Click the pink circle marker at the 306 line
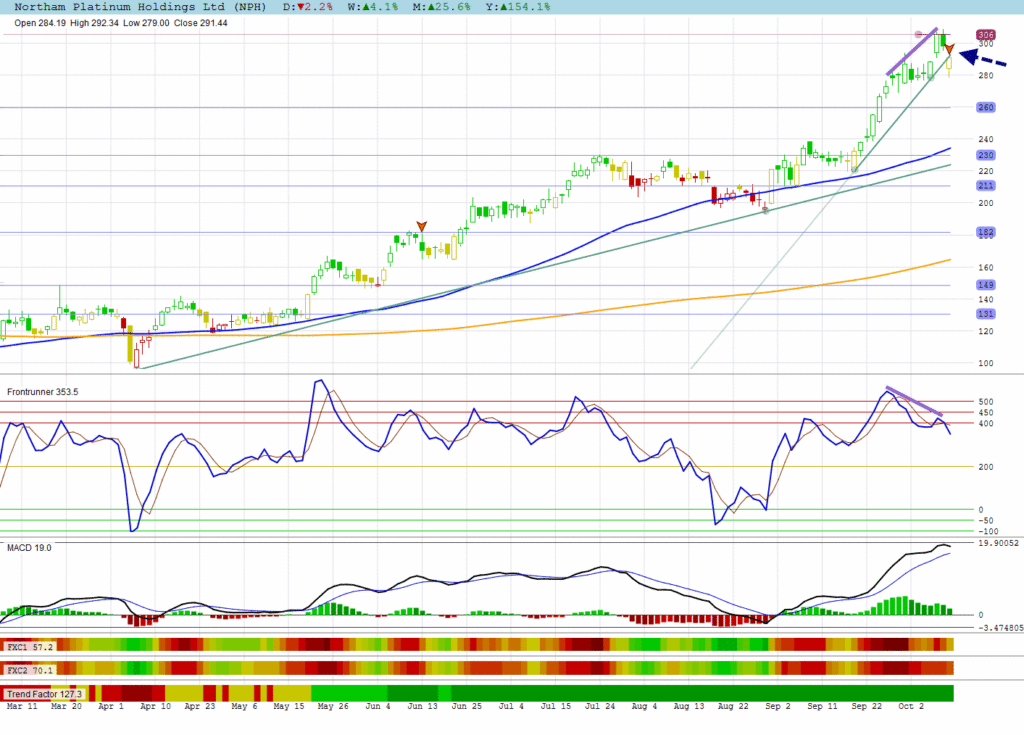The image size is (1024, 735). pyautogui.click(x=918, y=35)
